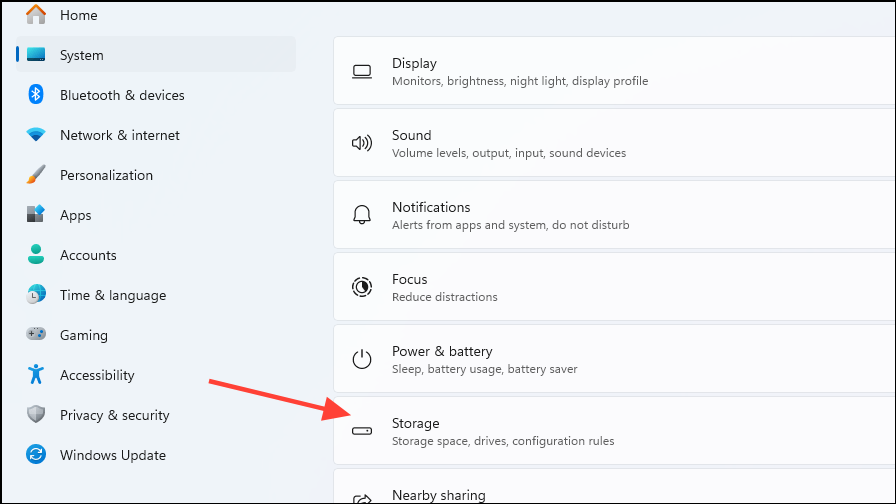896x504 pixels.
Task: Click 'Sleep, battery usage, battery saver' text
Action: [x=485, y=369]
